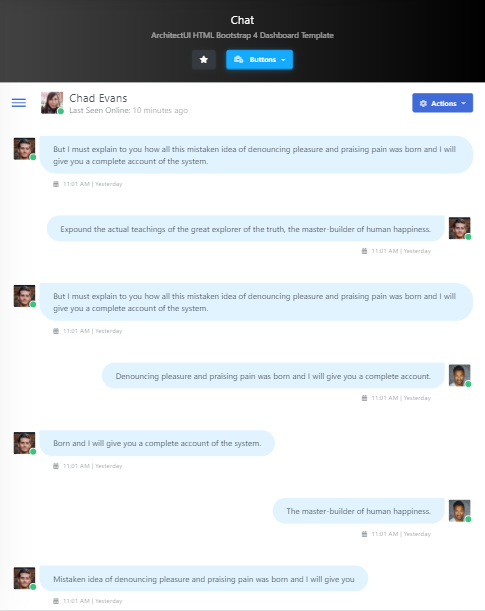Viewport: 485px width, 611px height.
Task: Select avatar beside Expound message
Action: coord(460,228)
